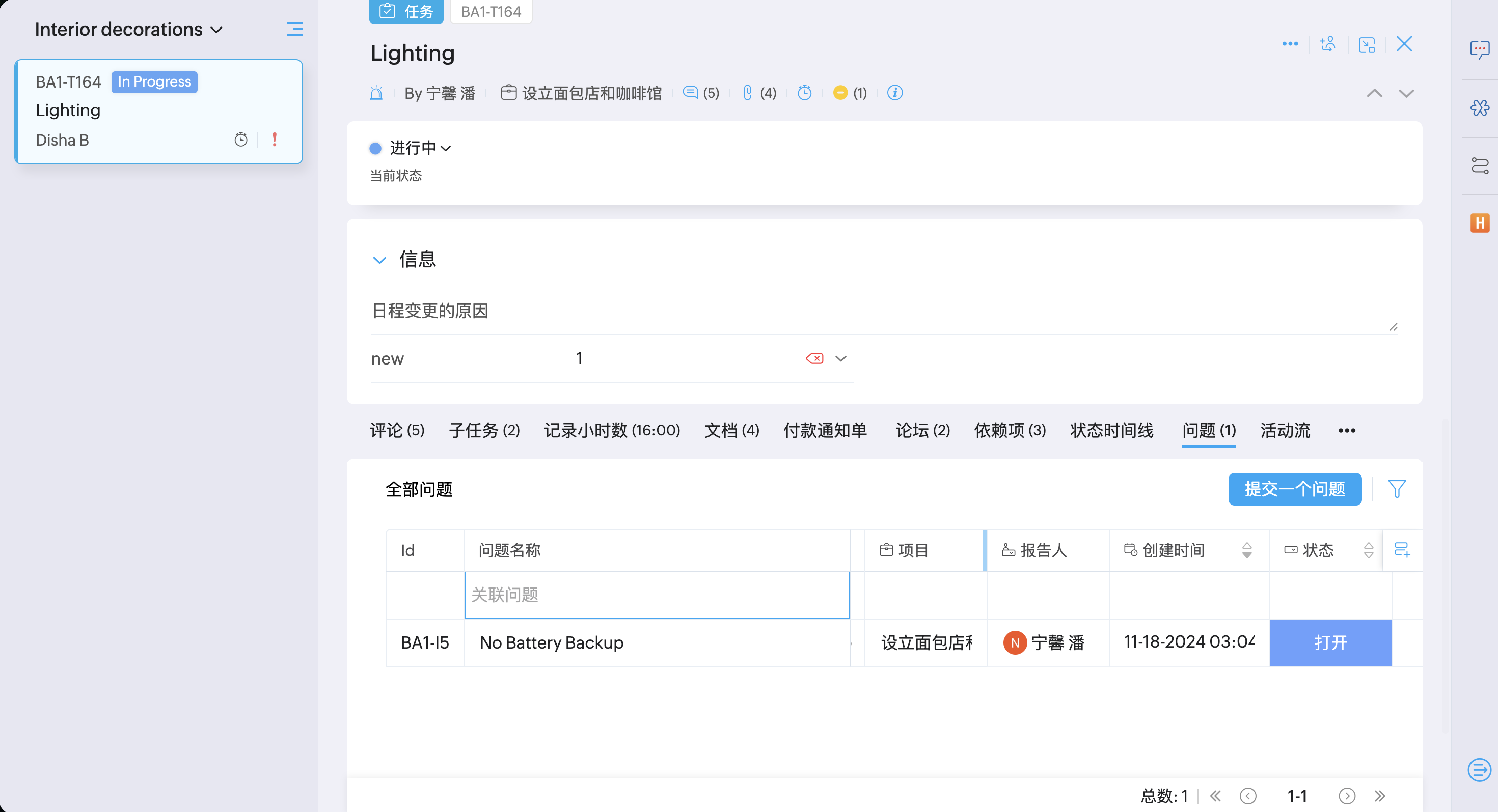Image resolution: width=1498 pixels, height=812 pixels.
Task: Open the filter funnel icon
Action: coord(1396,489)
